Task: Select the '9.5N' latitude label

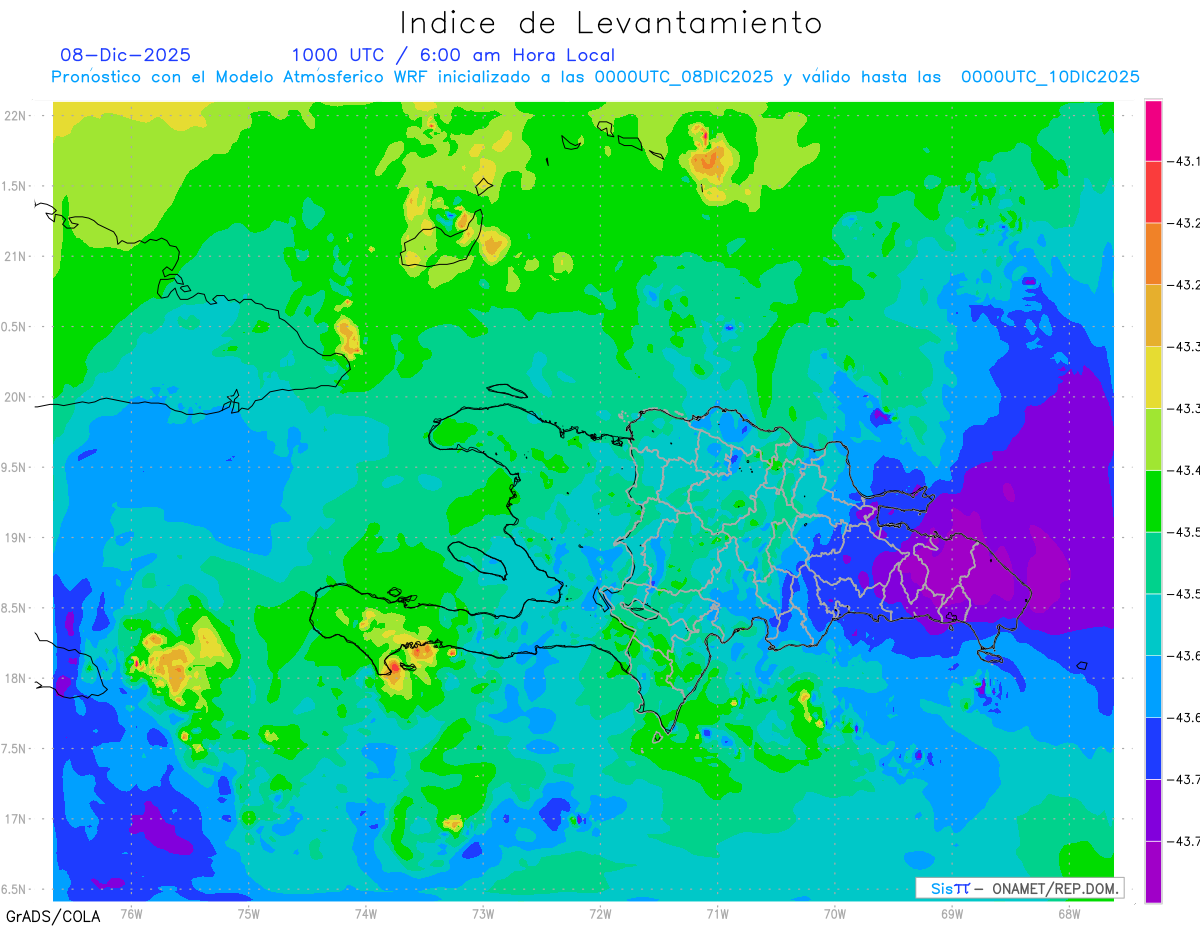Action: coord(14,467)
